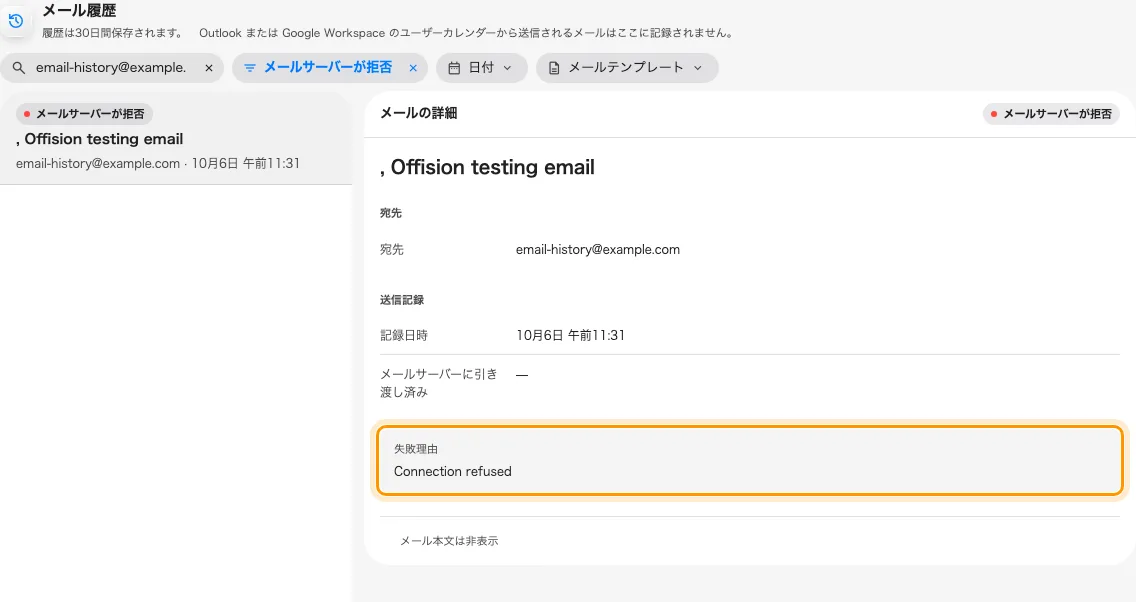Click recipient address email-history@example.com in details
The width and height of the screenshot is (1136, 602).
point(598,249)
